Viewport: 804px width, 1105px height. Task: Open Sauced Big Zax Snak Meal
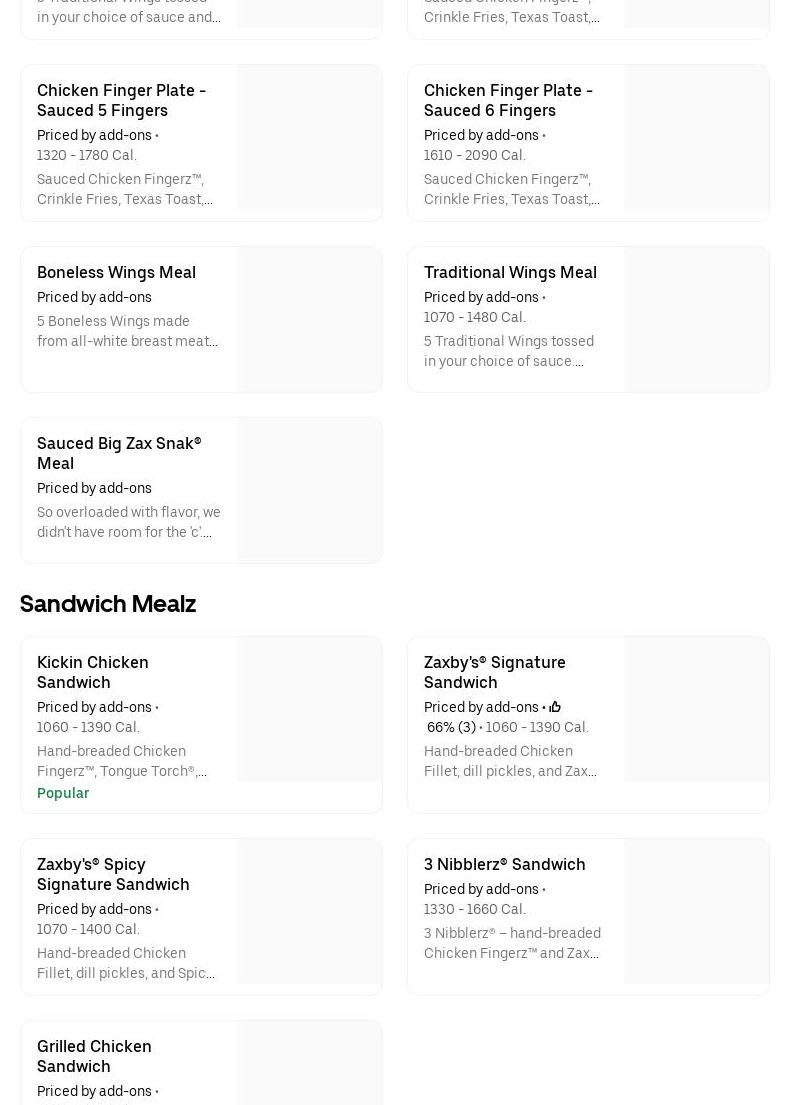pyautogui.click(x=119, y=453)
